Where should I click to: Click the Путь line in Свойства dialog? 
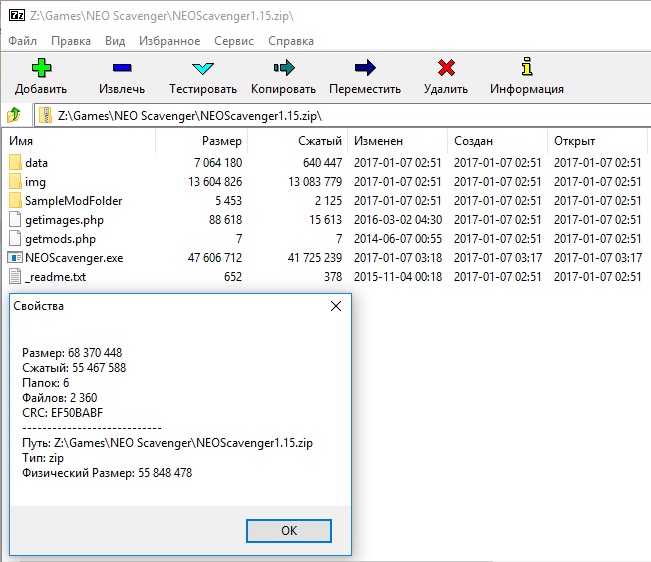(167, 443)
